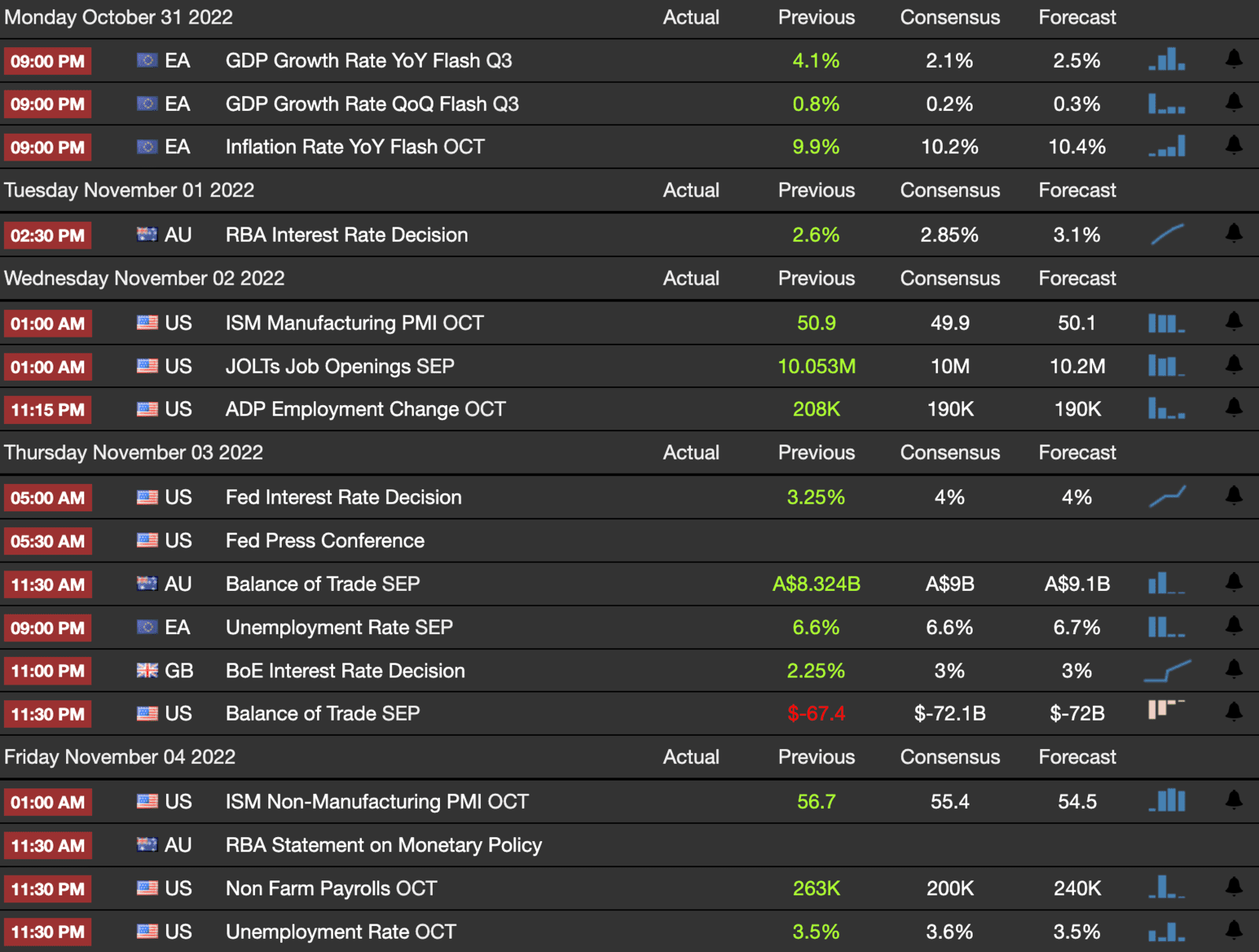Open bar chart for Unemployment Rate OCT
The height and width of the screenshot is (952, 1259).
point(1167,932)
